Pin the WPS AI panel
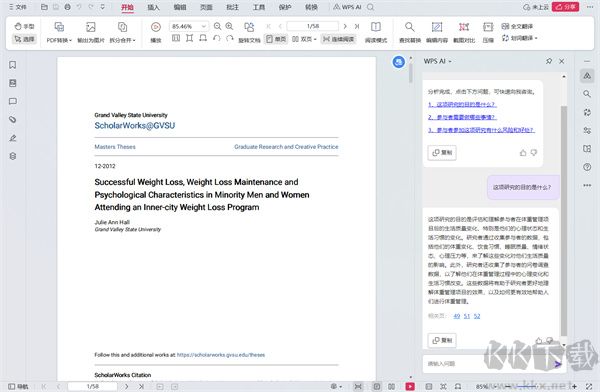 click(549, 61)
